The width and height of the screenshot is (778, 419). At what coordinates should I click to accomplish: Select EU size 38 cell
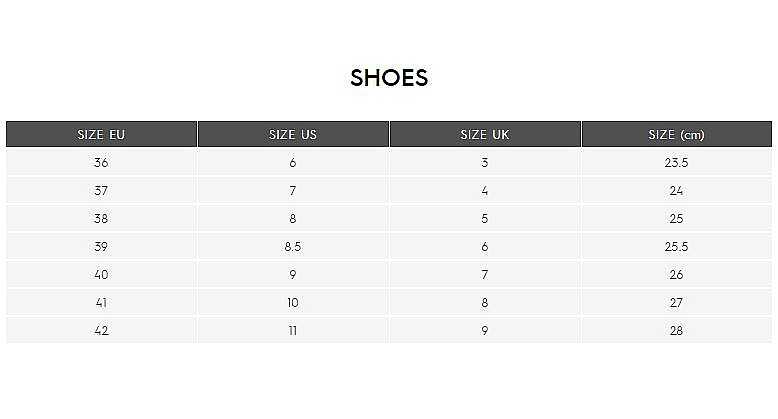pos(101,218)
